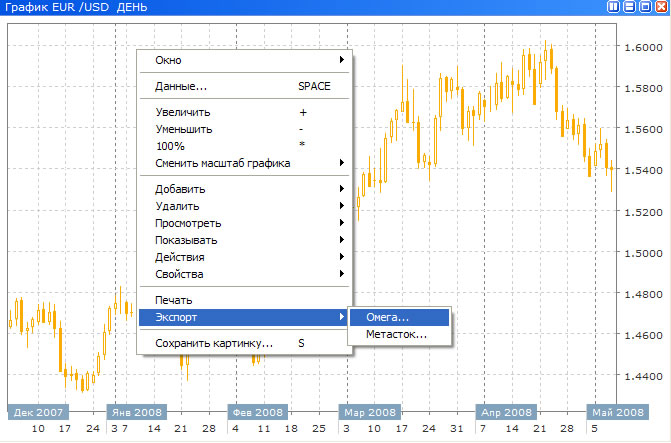The image size is (671, 443).
Task: Click the vertical tile window icon
Action: point(614,7)
